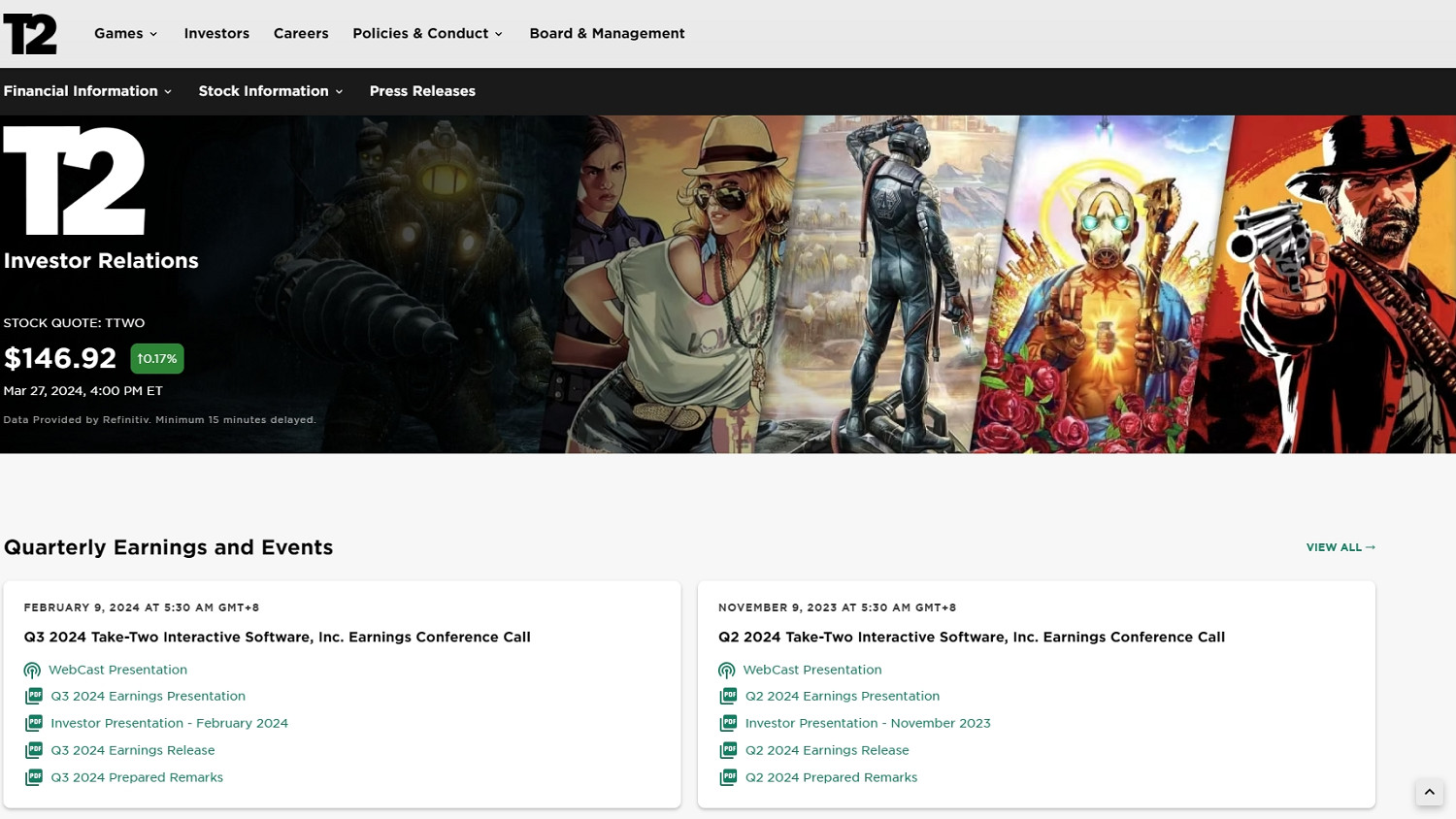Open the Q2 2024 Prepared Remarks link
Viewport: 1456px width, 819px height.
pyautogui.click(x=831, y=777)
